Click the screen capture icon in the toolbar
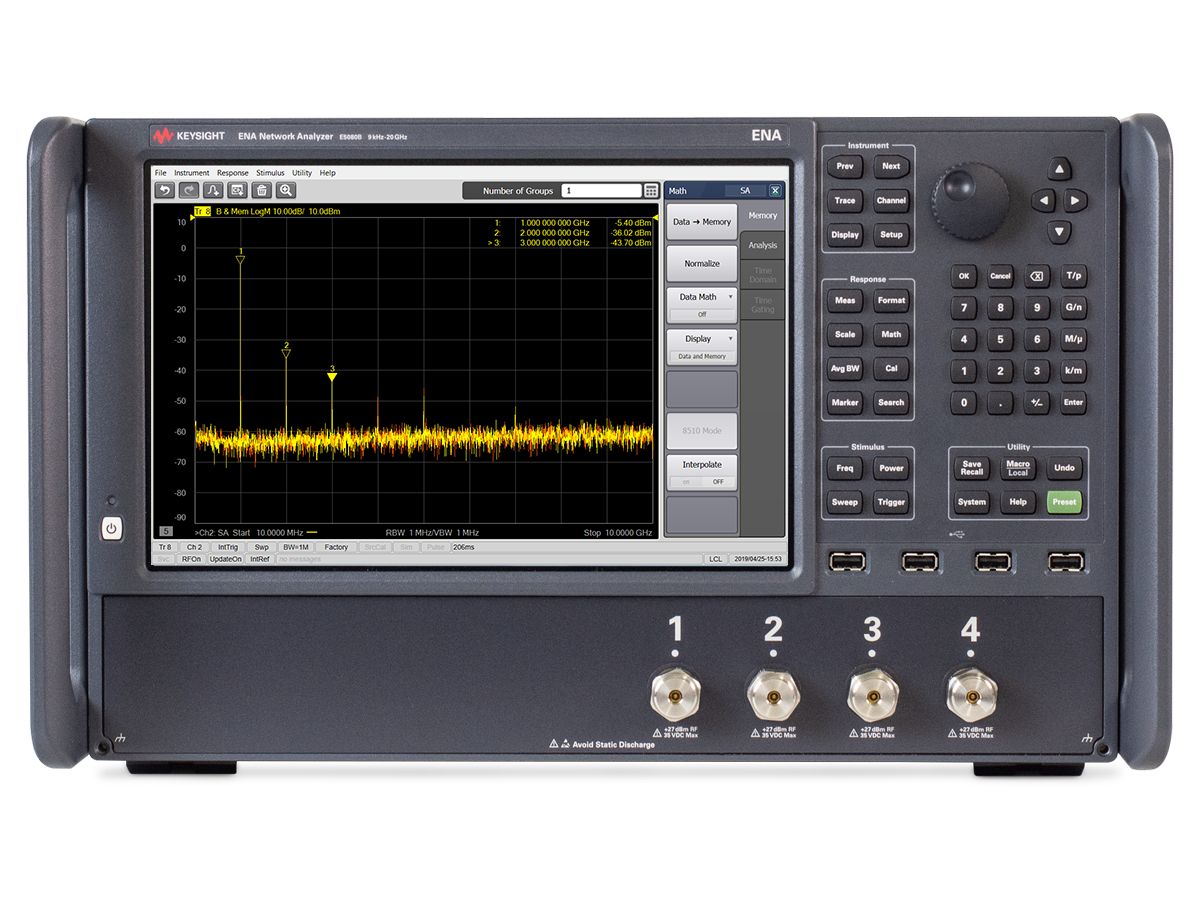This screenshot has height=900, width=1200. tap(238, 188)
